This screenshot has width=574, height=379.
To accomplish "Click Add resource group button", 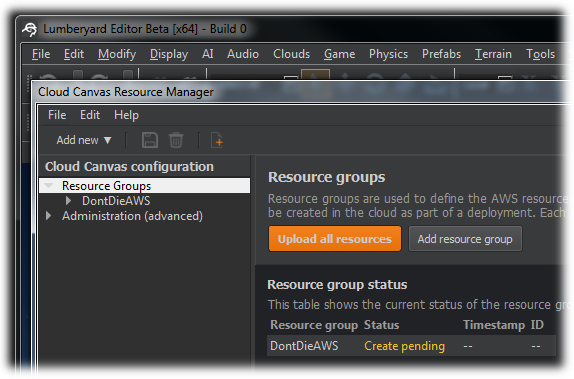I will pyautogui.click(x=465, y=239).
